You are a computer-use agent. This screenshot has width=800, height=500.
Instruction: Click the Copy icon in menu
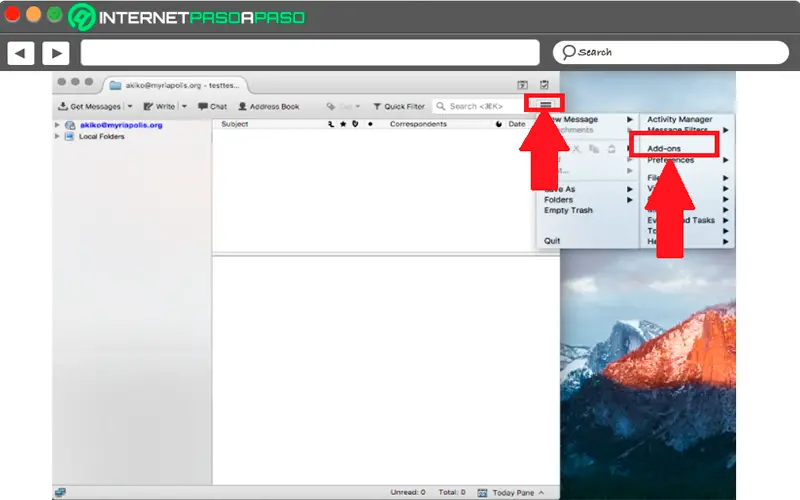click(x=594, y=149)
